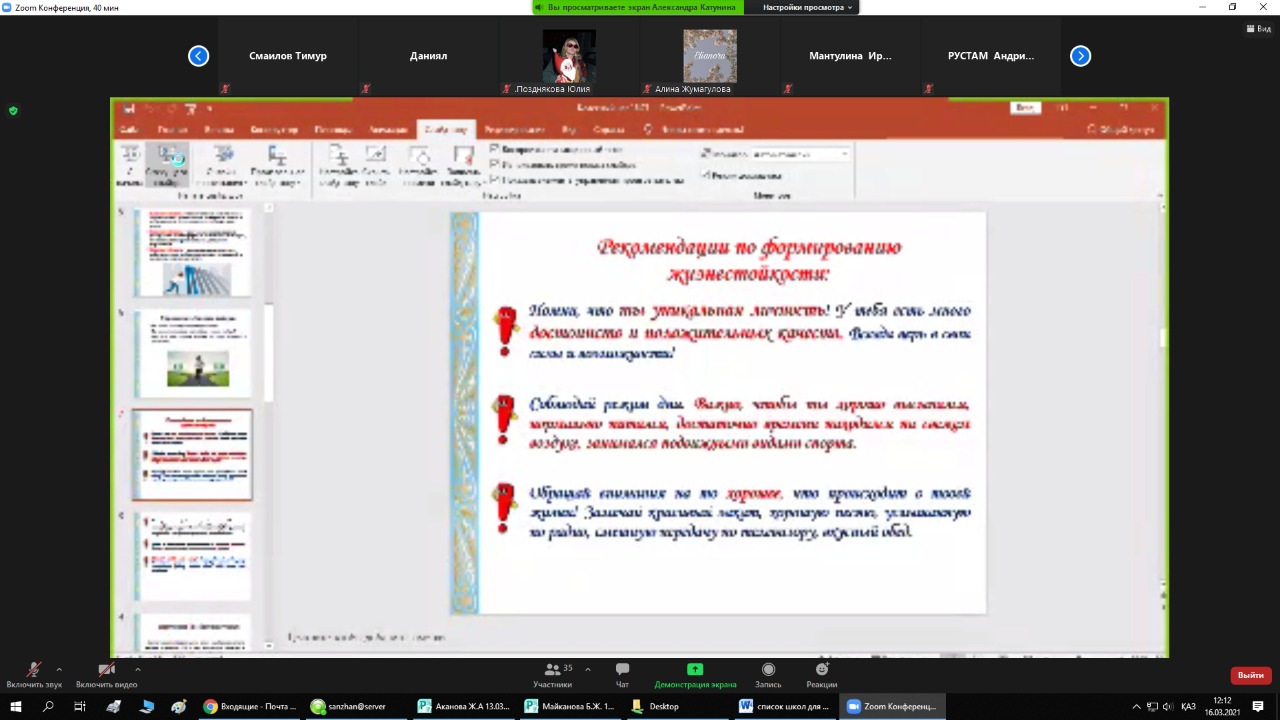This screenshot has height=720, width=1280.
Task: Toggle the first checkbox in slideshow settings
Action: 494,149
